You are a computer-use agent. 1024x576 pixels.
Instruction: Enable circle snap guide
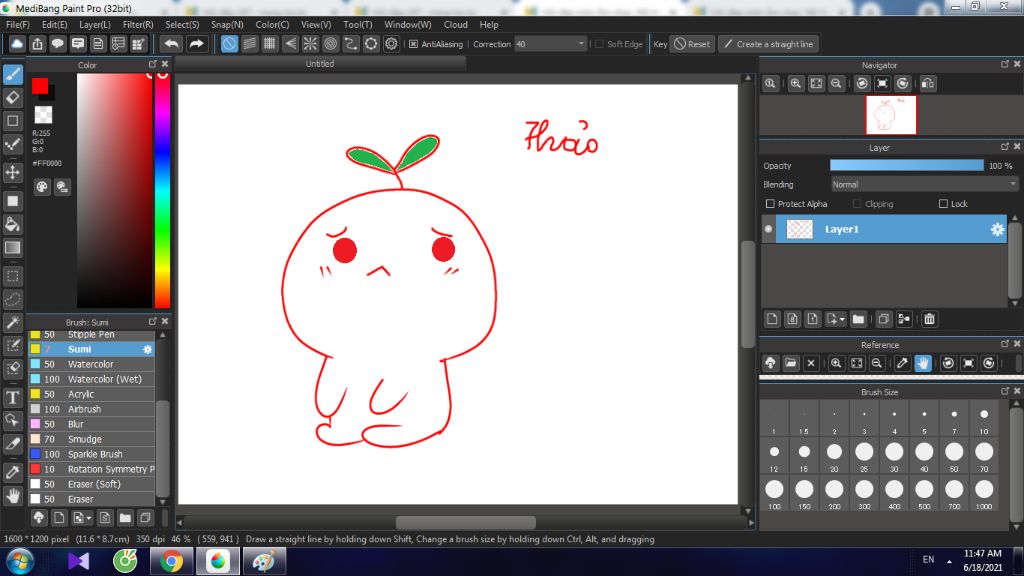pyautogui.click(x=330, y=44)
